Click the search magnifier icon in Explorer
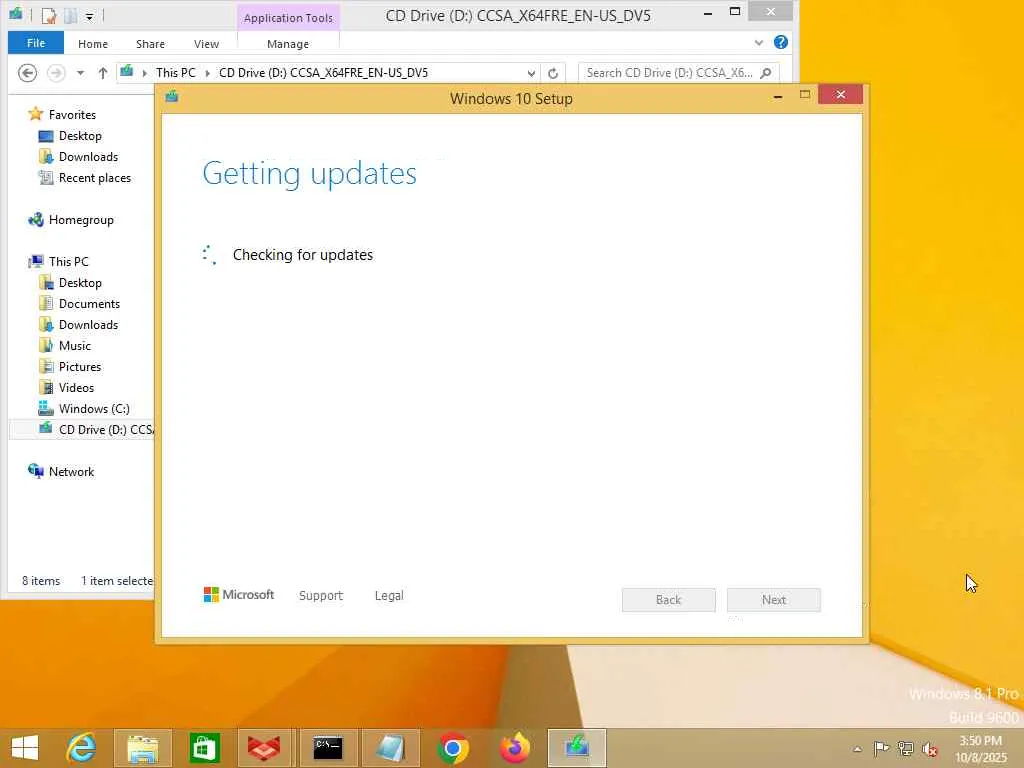Viewport: 1024px width, 768px height. click(766, 72)
